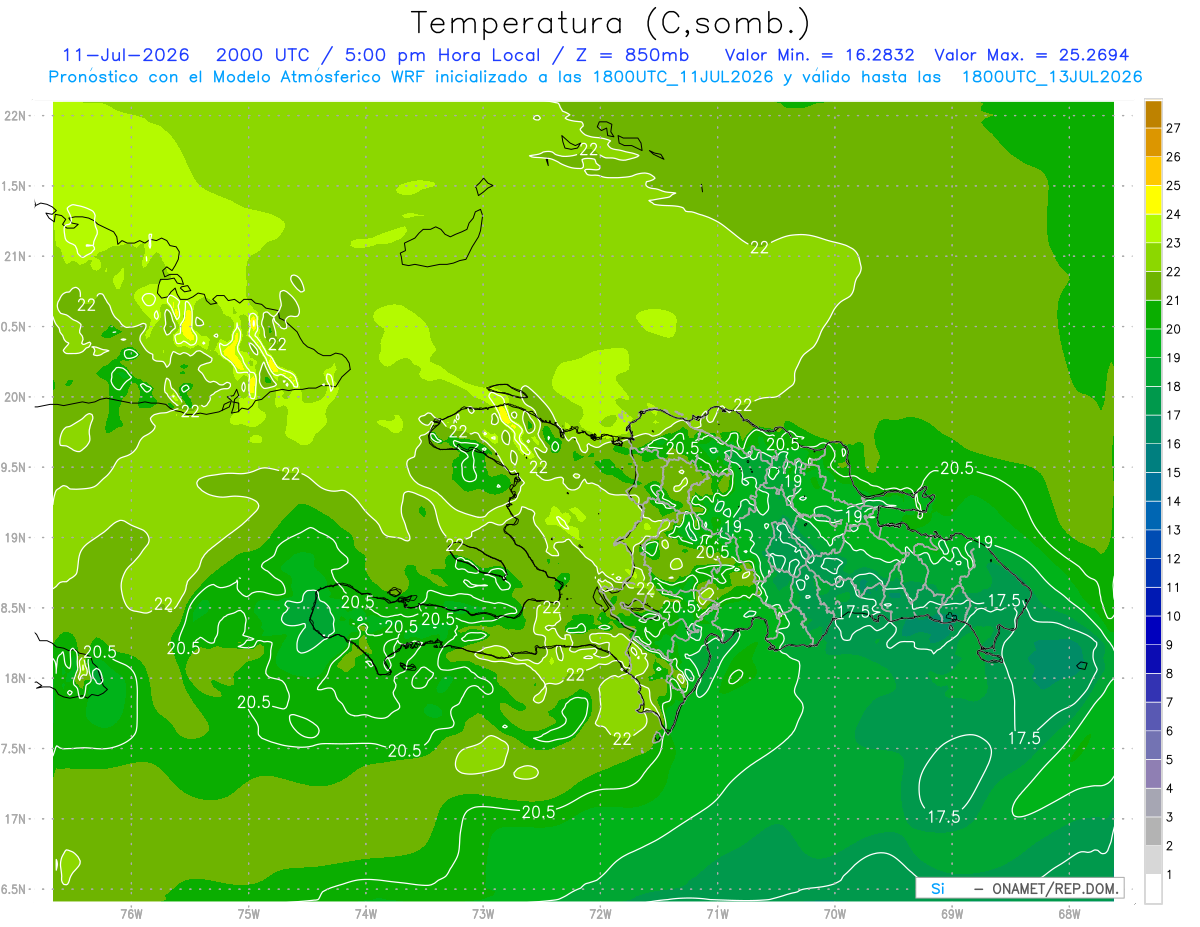Image resolution: width=1200 pixels, height=927 pixels.
Task: Click the color bar label 21
Action: (1174, 300)
